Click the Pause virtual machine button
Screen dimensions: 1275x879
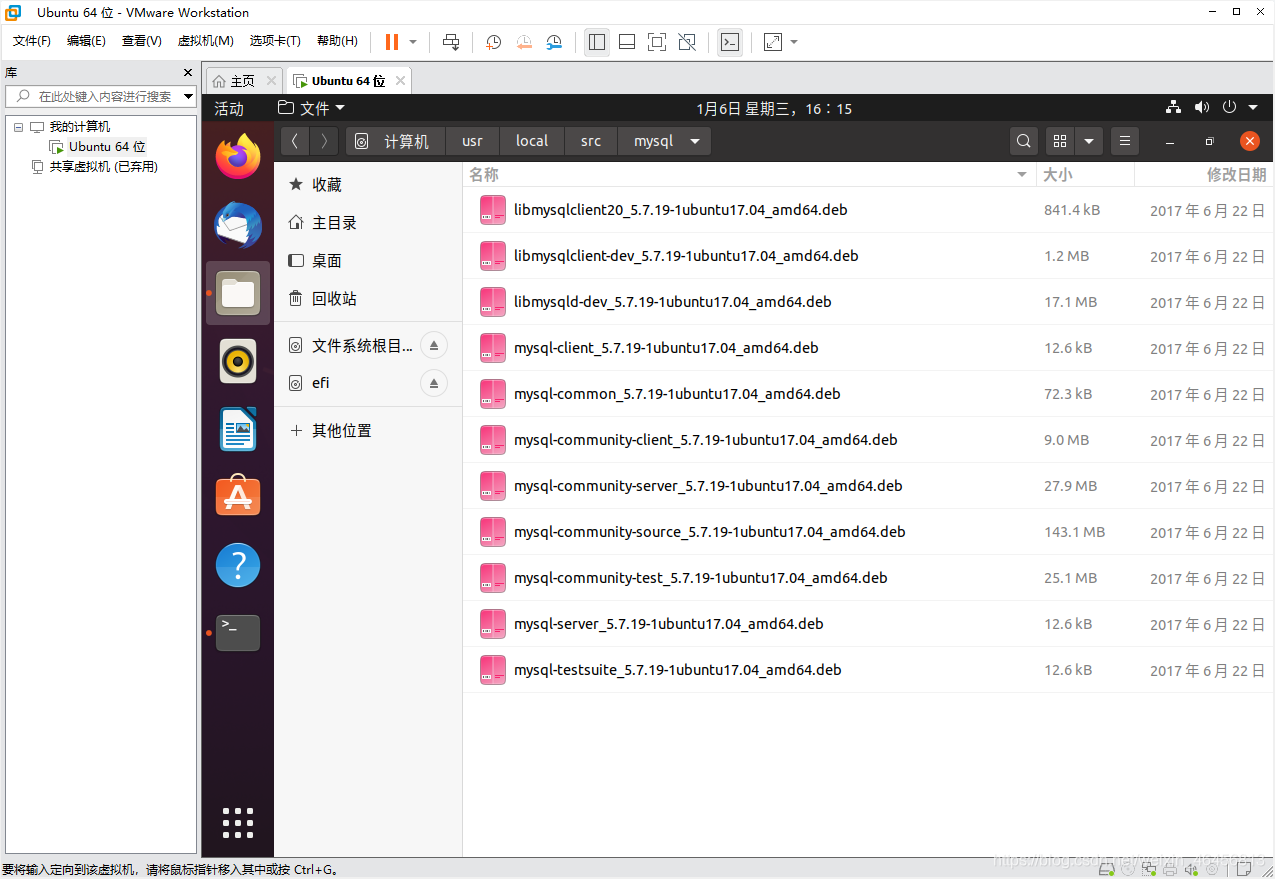tap(391, 42)
